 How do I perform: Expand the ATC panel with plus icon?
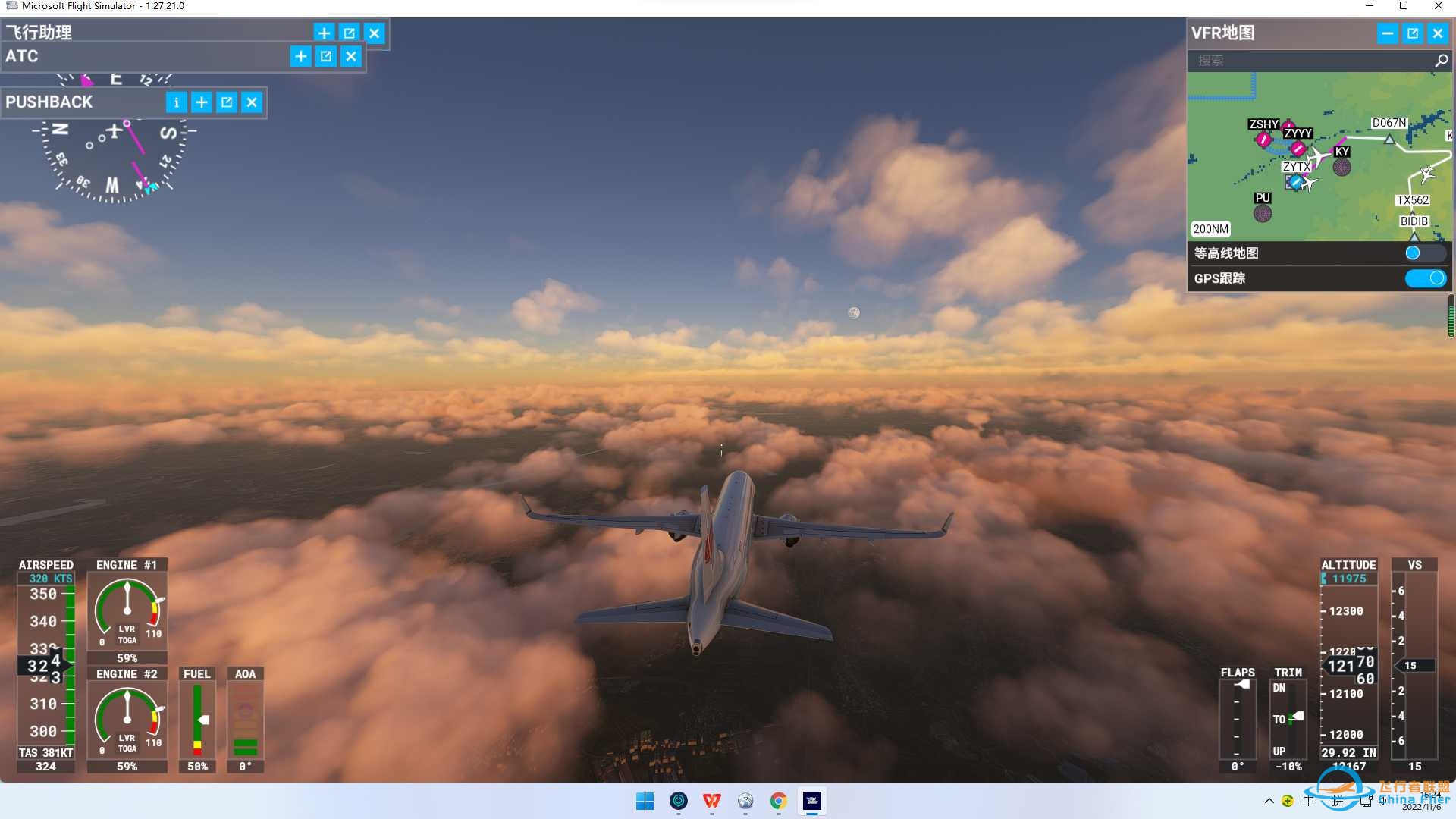[x=300, y=56]
